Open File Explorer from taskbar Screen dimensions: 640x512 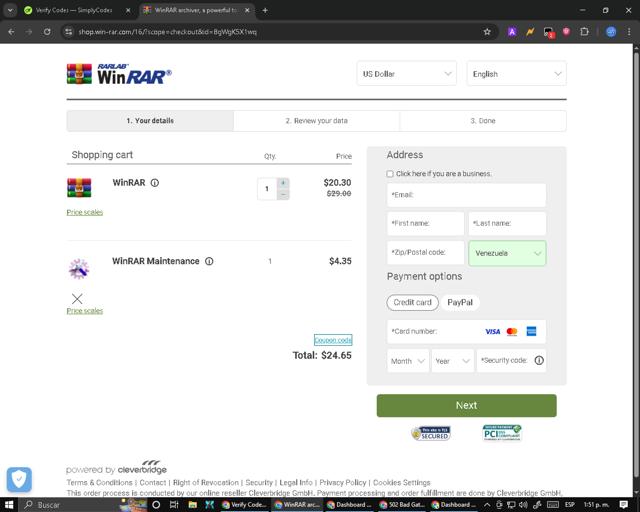click(193, 505)
